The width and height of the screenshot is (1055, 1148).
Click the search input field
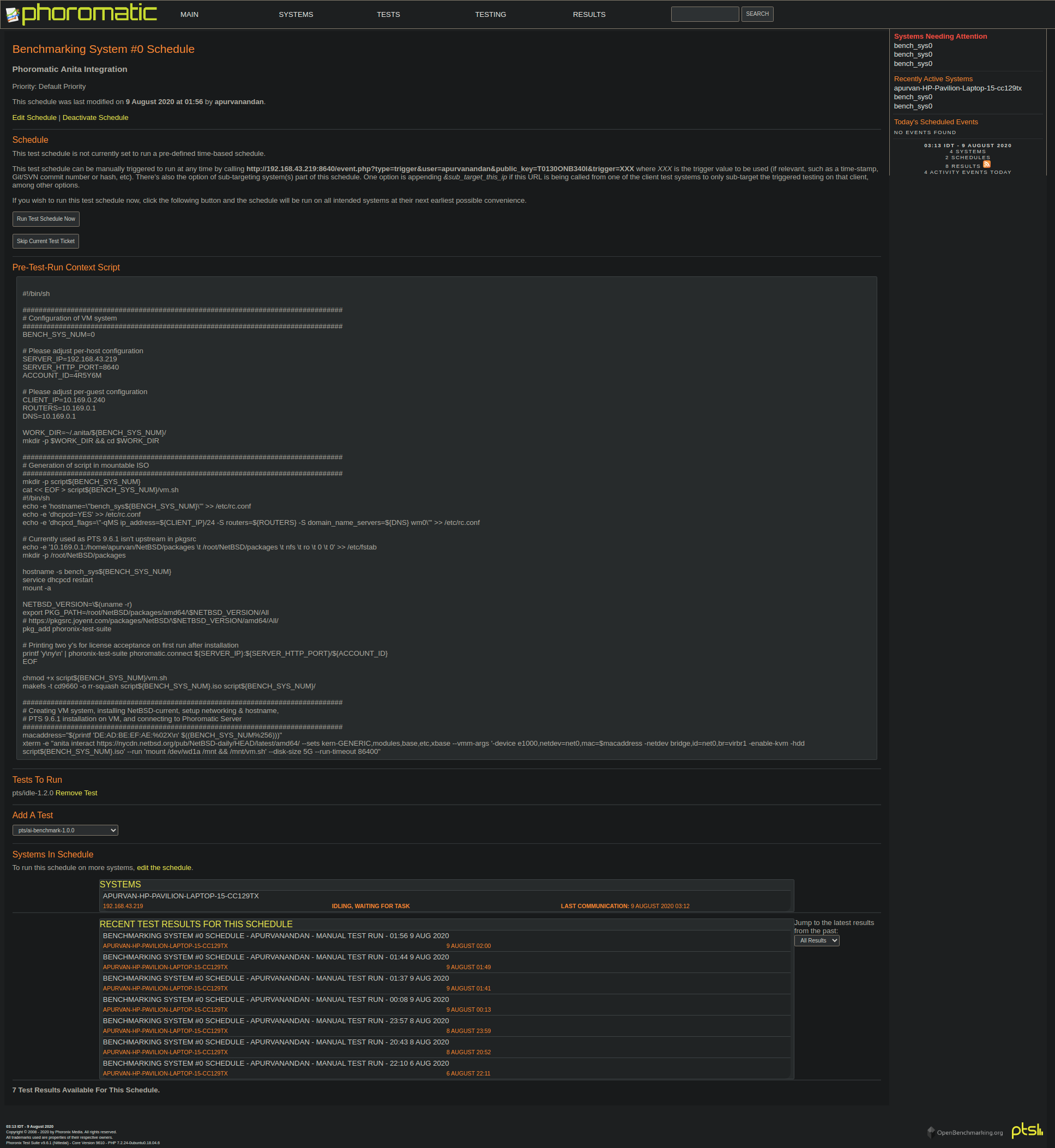tap(705, 14)
